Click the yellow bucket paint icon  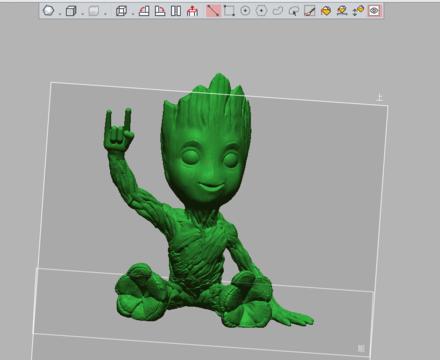(326, 11)
